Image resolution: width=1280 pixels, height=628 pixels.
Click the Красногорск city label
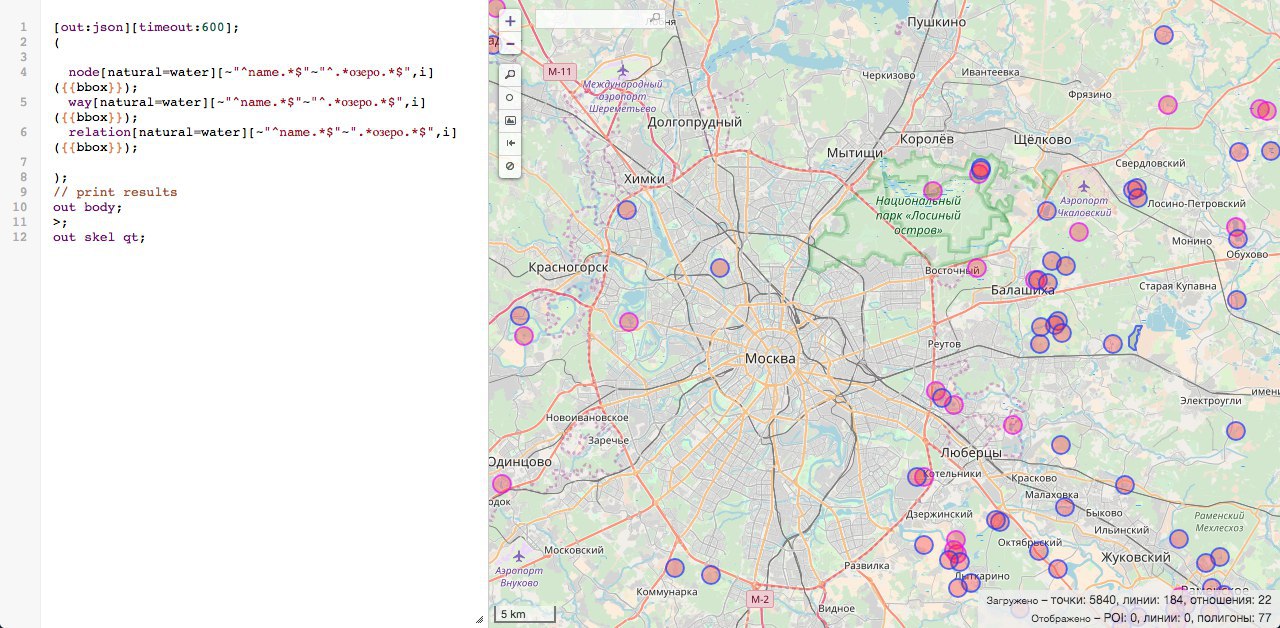pyautogui.click(x=568, y=267)
